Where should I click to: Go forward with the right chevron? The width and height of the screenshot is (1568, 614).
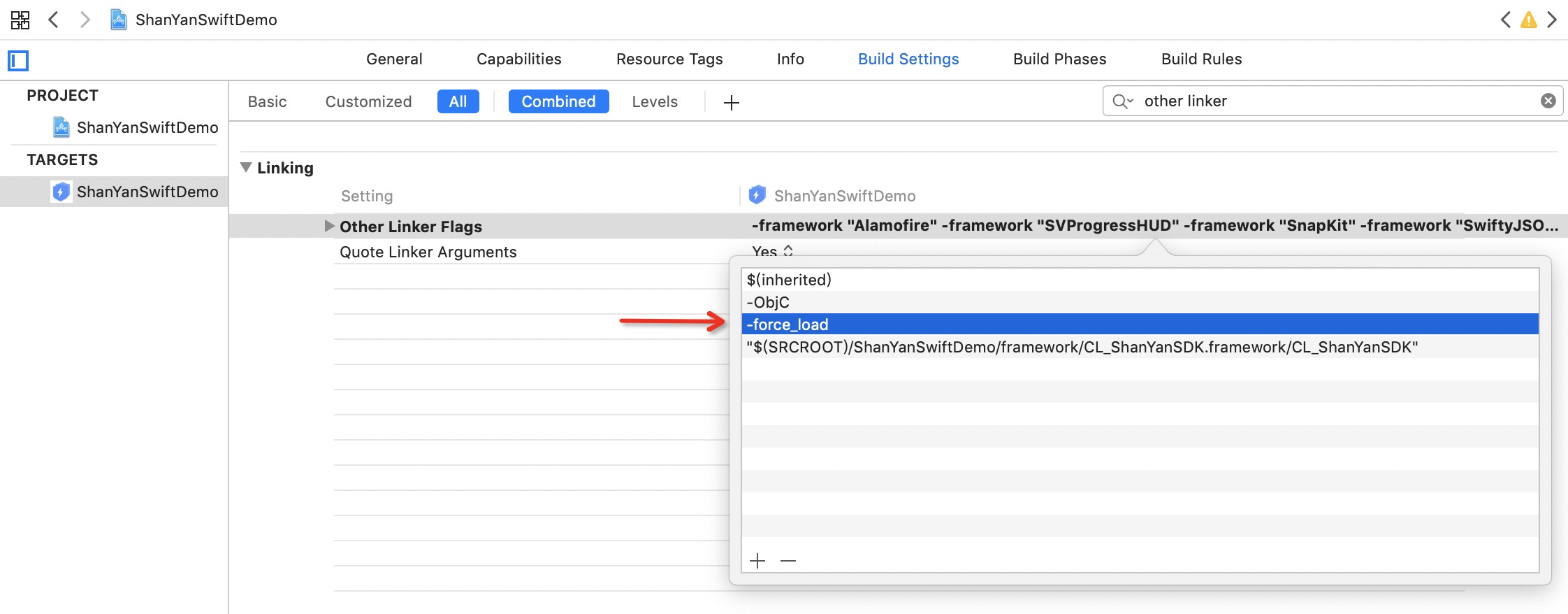[85, 20]
